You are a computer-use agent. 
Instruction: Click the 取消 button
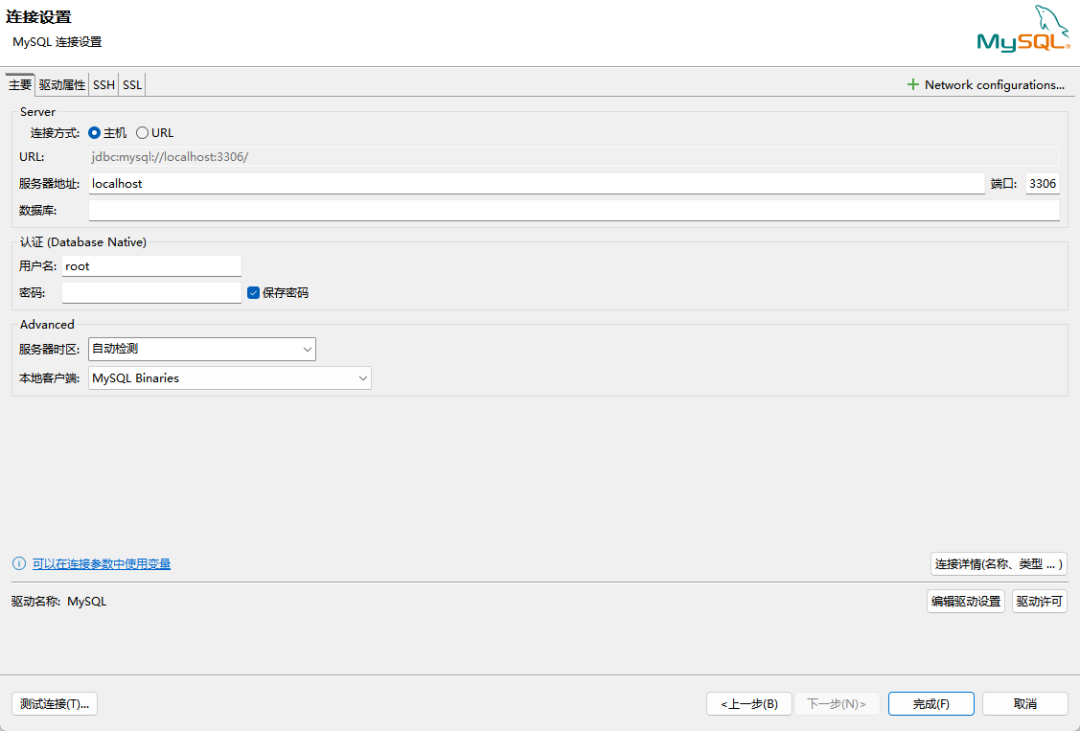coord(1025,704)
